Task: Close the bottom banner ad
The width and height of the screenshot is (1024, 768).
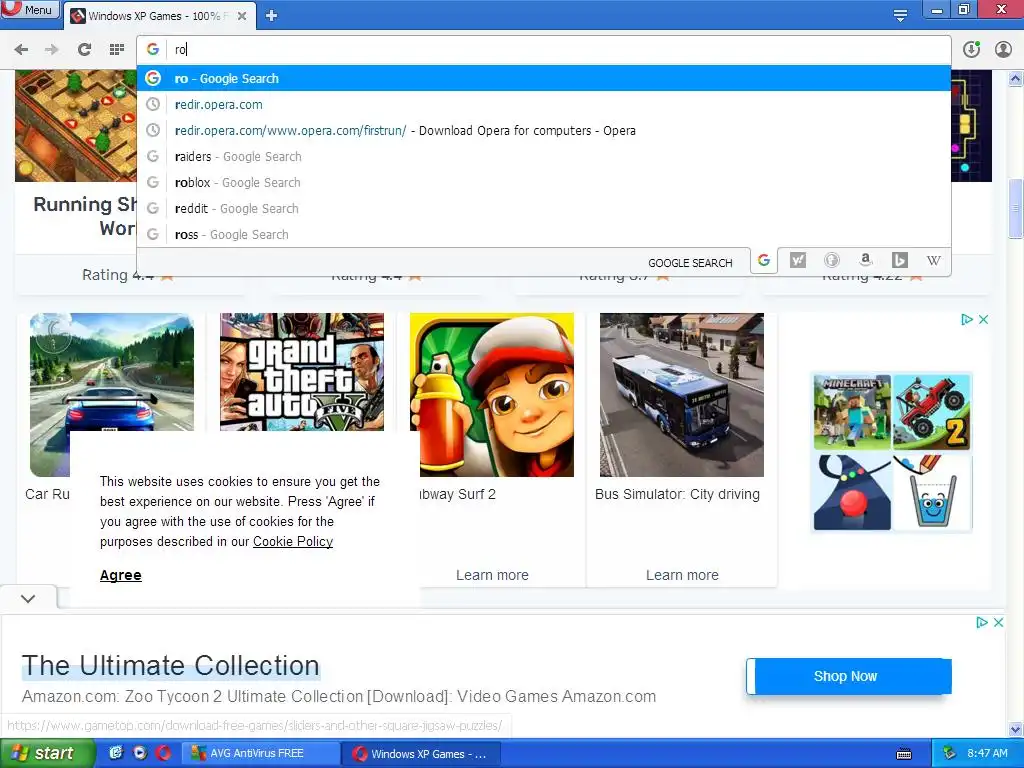Action: point(999,622)
